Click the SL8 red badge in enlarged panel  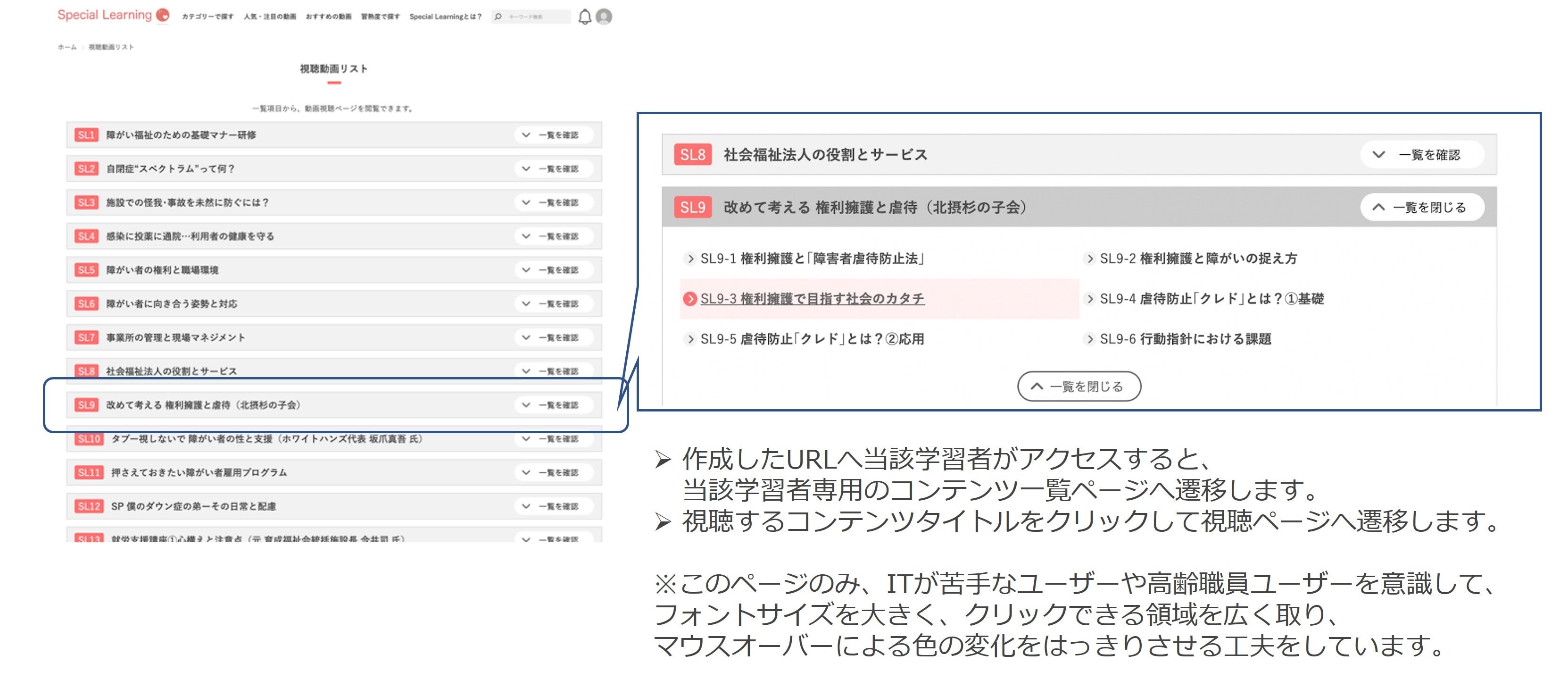(x=692, y=155)
